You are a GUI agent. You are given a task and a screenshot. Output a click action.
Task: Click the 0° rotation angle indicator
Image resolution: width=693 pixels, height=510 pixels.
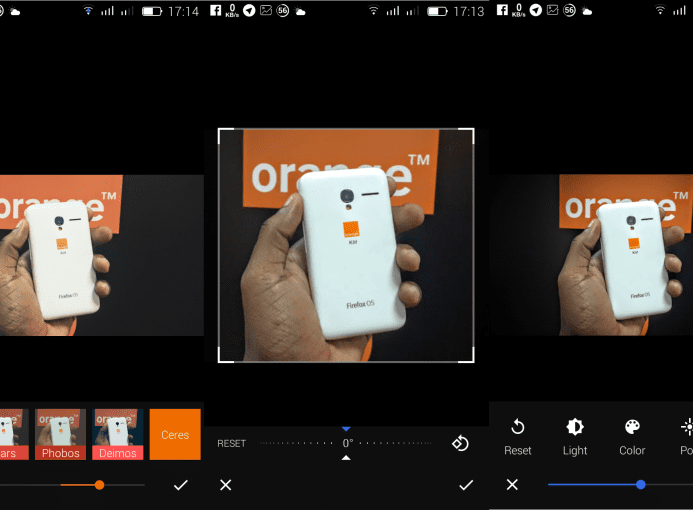click(348, 443)
